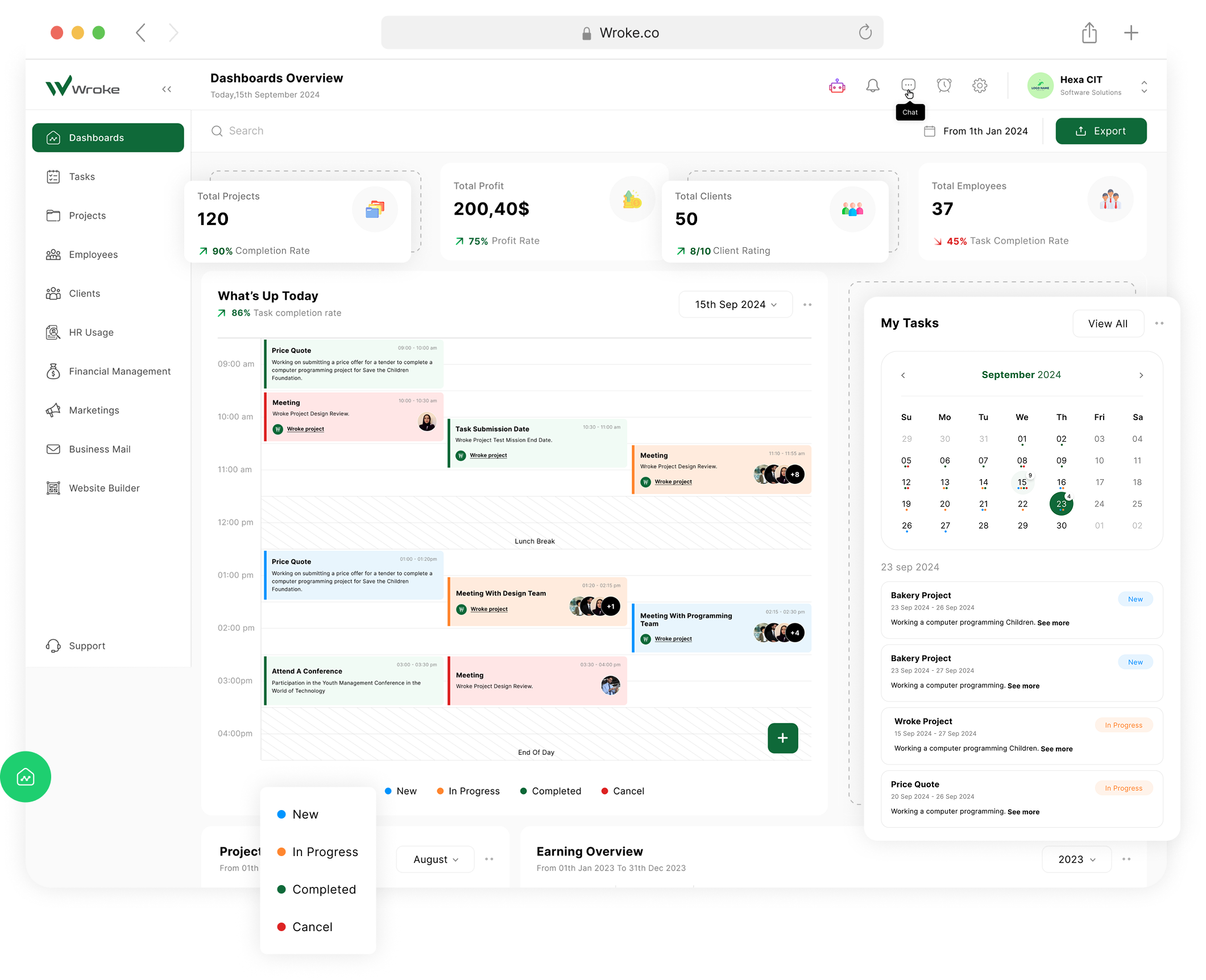Select the green highlighted 23 on the calendar
This screenshot has width=1206, height=980.
click(1061, 504)
